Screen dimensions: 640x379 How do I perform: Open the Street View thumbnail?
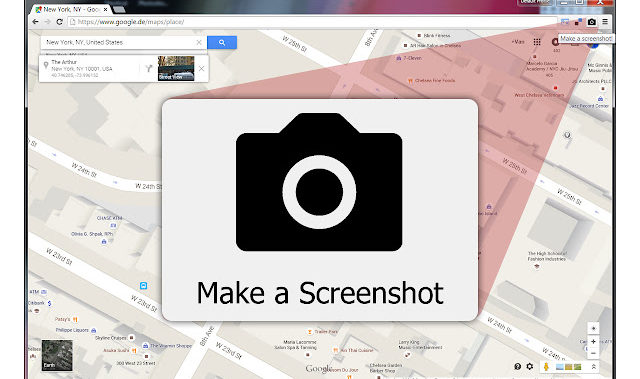tap(176, 69)
